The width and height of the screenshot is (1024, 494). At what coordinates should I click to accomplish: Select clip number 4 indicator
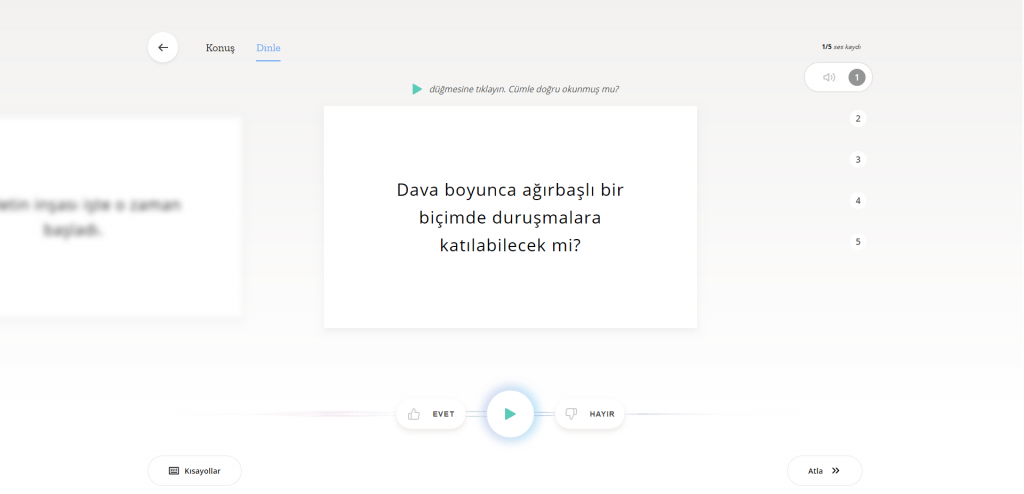coord(858,201)
